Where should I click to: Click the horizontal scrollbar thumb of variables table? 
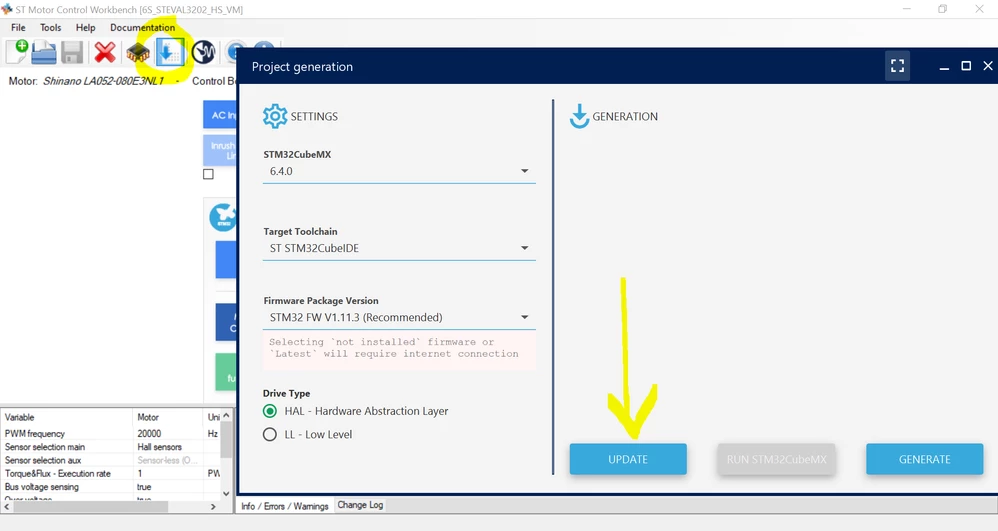(90, 507)
